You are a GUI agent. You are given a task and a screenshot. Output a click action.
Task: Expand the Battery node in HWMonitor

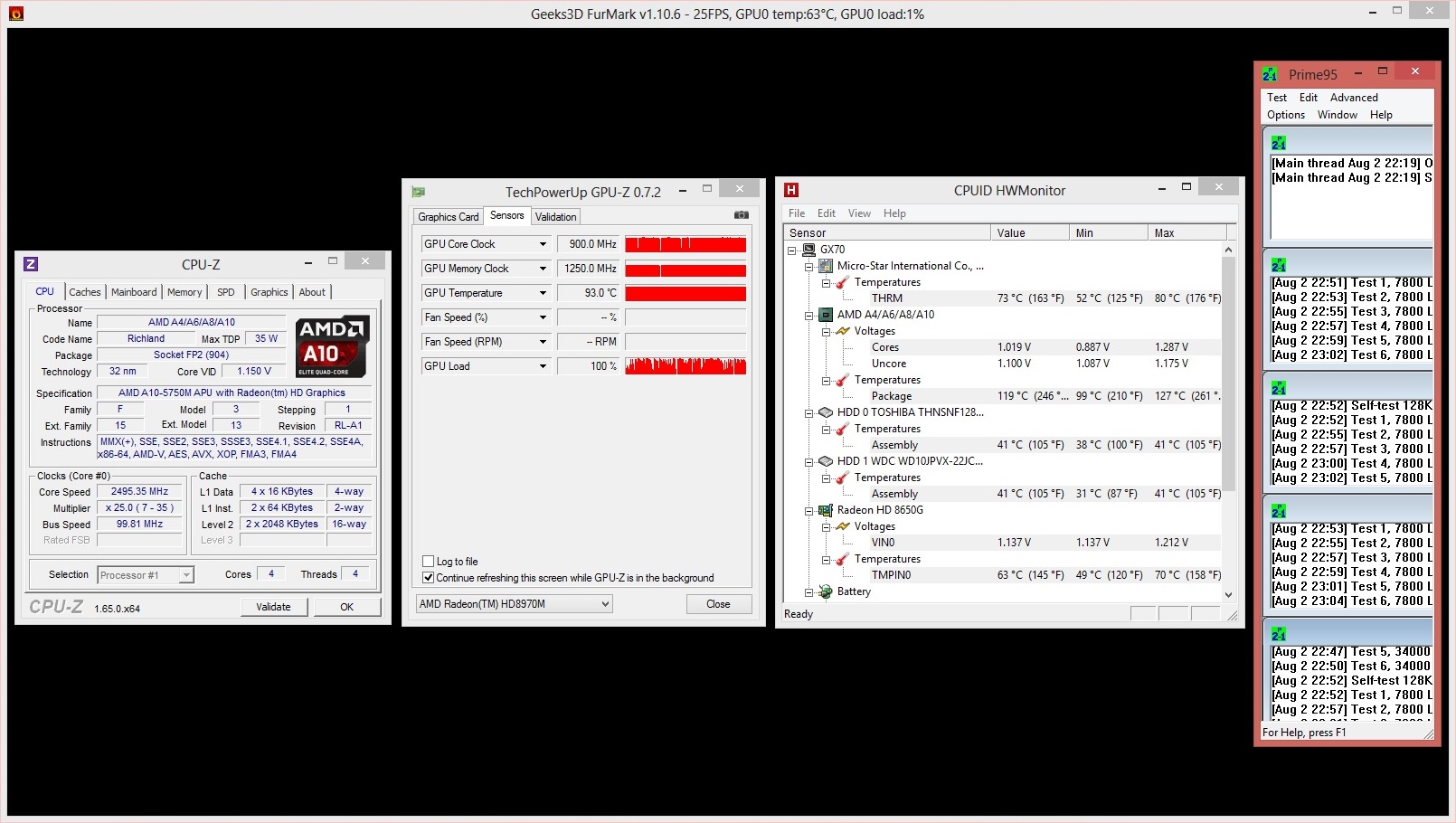(x=809, y=592)
